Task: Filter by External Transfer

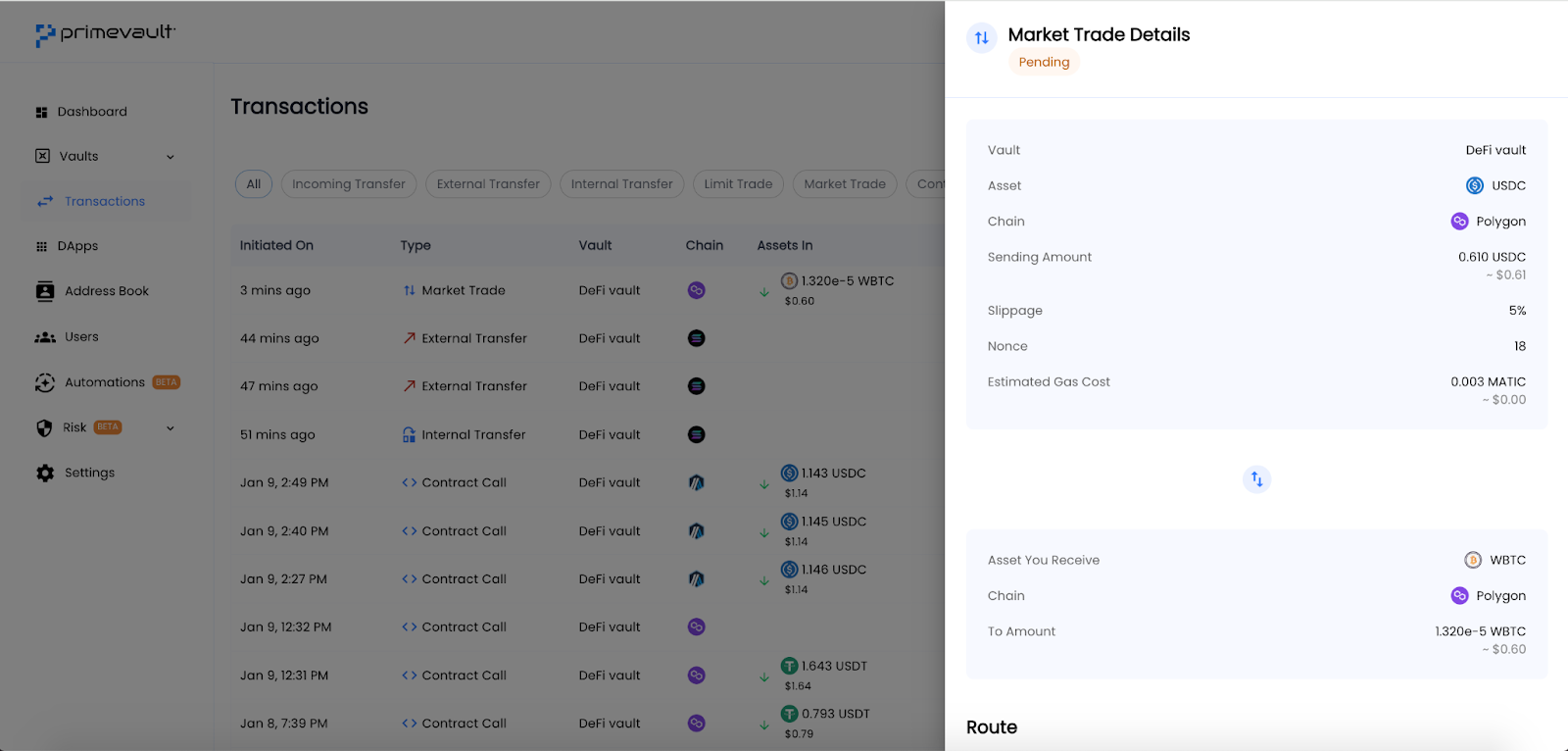Action: (x=488, y=184)
